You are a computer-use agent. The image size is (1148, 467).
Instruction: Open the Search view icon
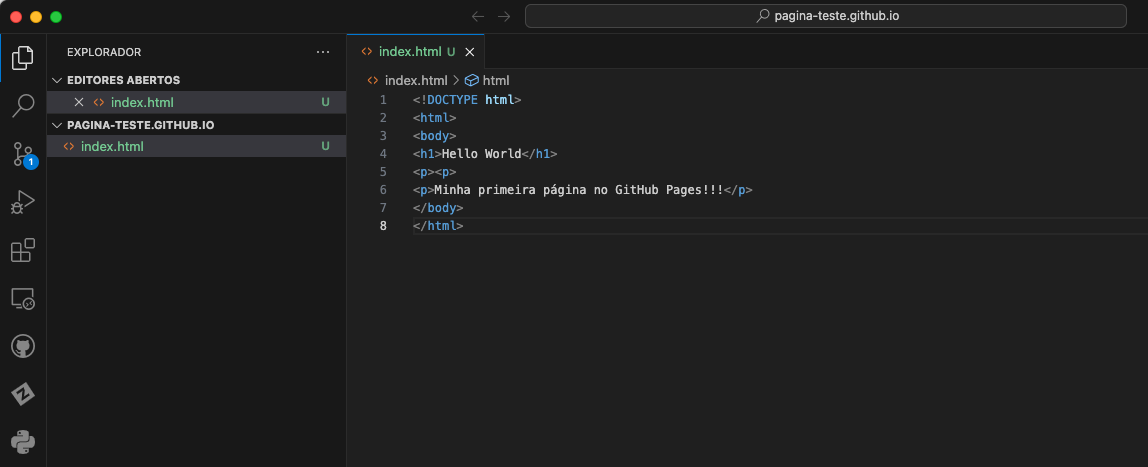coord(23,104)
